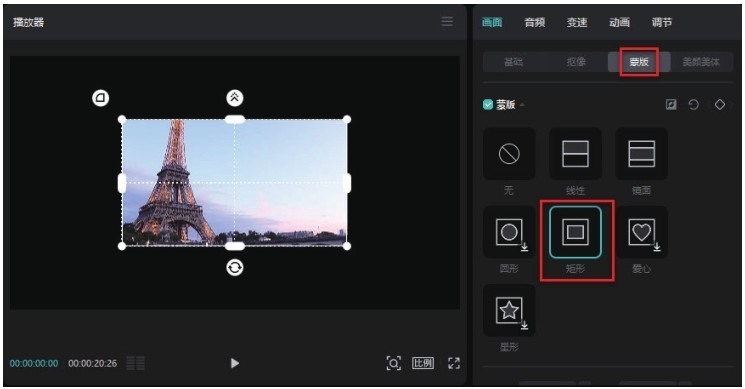Open the 抠像 sub-tab
The height and width of the screenshot is (389, 745).
pyautogui.click(x=576, y=62)
